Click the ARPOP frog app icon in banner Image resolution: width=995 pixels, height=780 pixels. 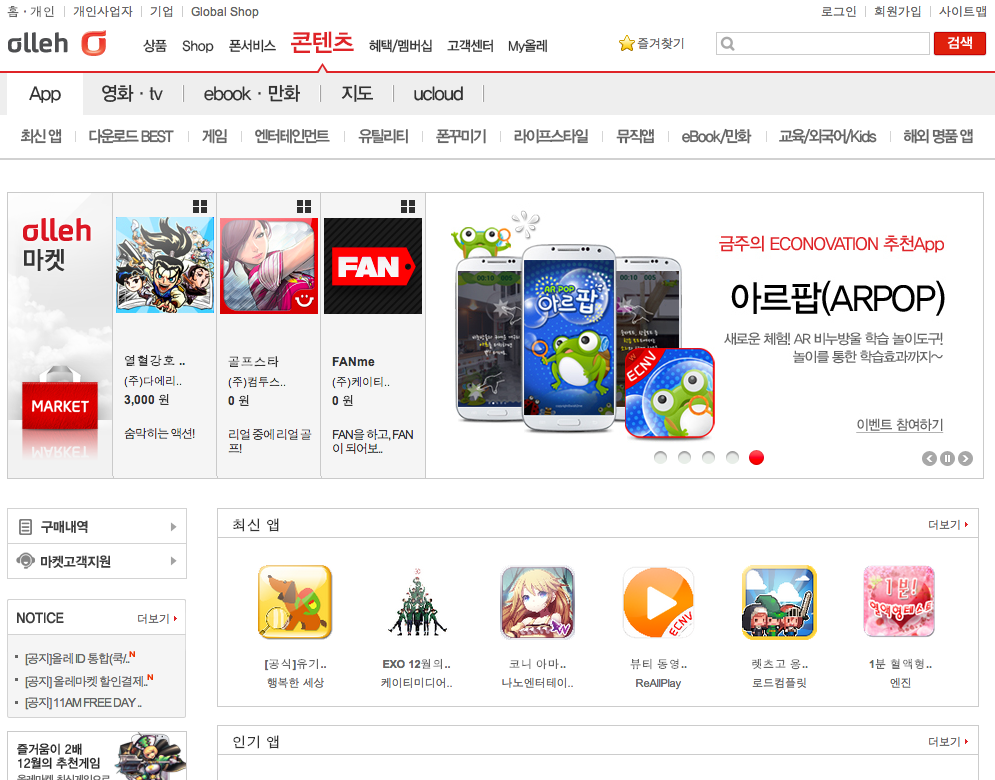tap(669, 393)
